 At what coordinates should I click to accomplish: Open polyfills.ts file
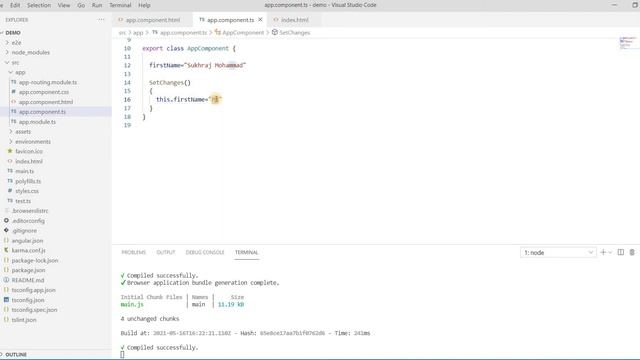click(28, 181)
